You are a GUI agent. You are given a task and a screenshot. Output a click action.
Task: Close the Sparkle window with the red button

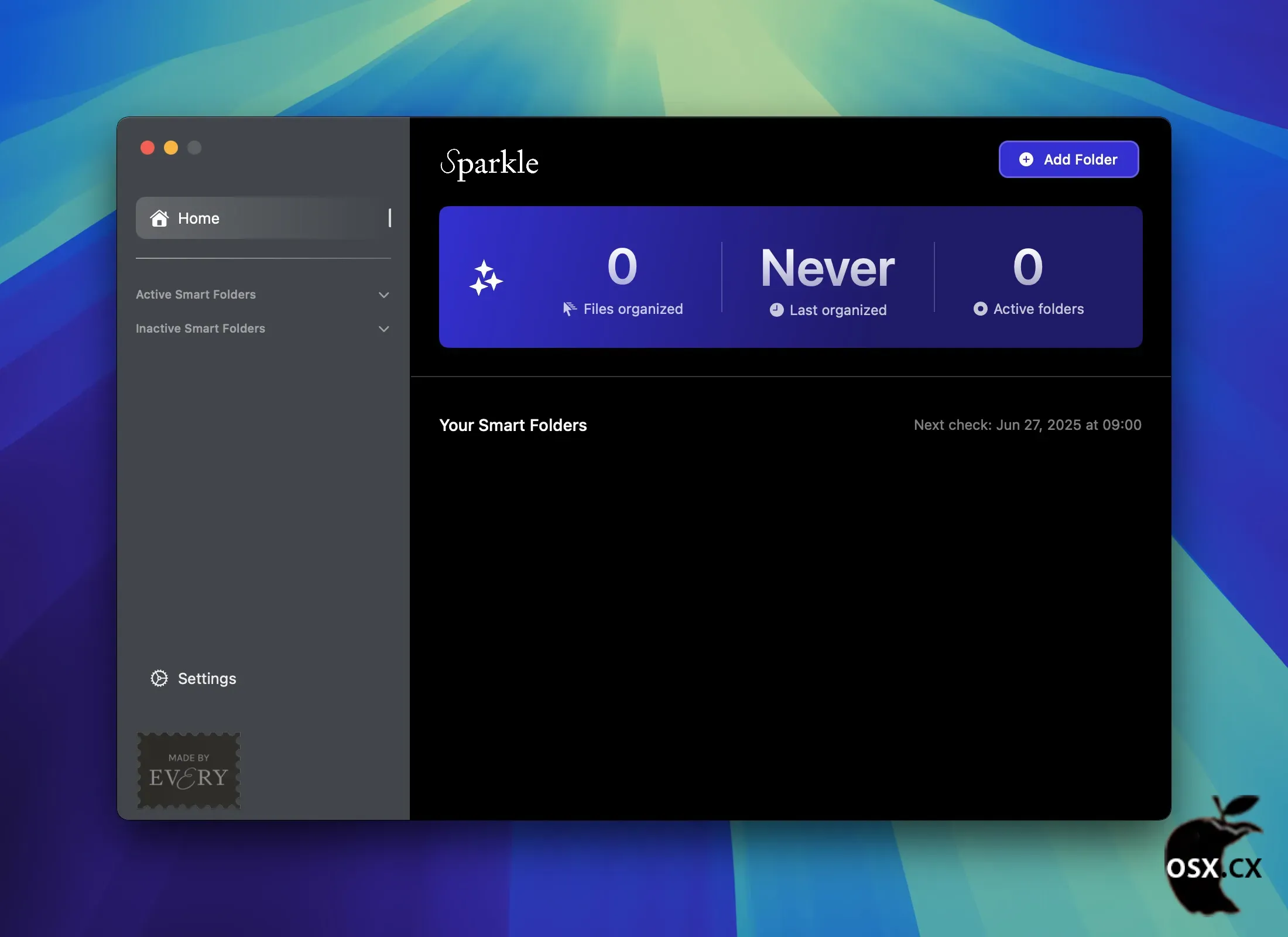148,148
